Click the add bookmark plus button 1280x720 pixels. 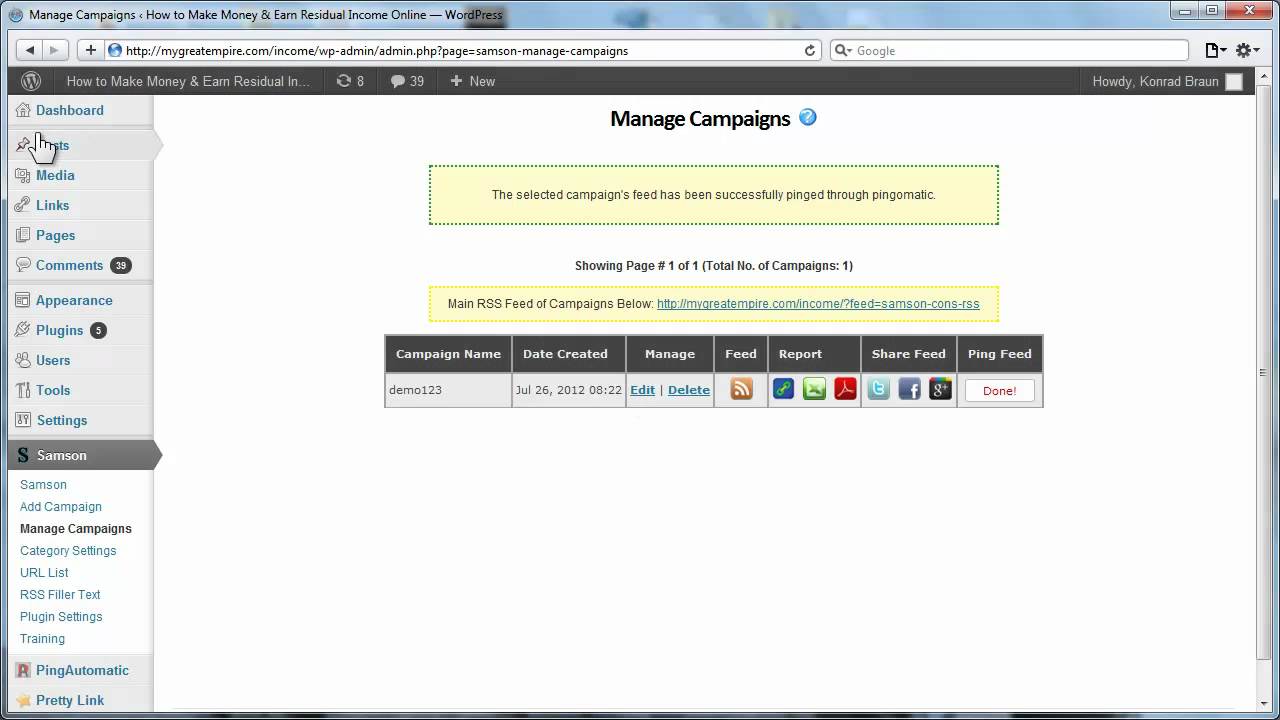[x=90, y=50]
